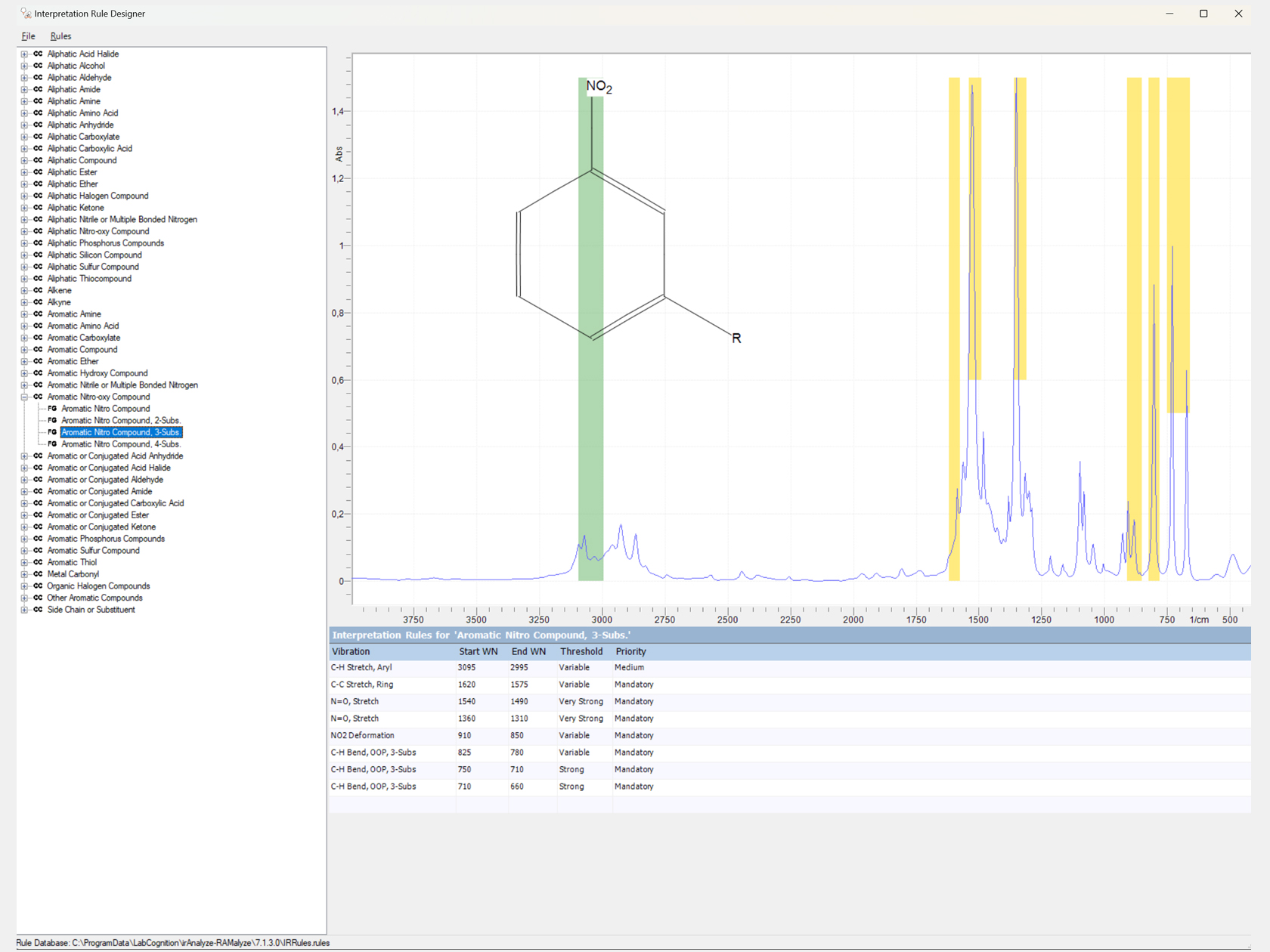The image size is (1270, 952).
Task: Sort by the Start WN column header
Action: (x=478, y=651)
